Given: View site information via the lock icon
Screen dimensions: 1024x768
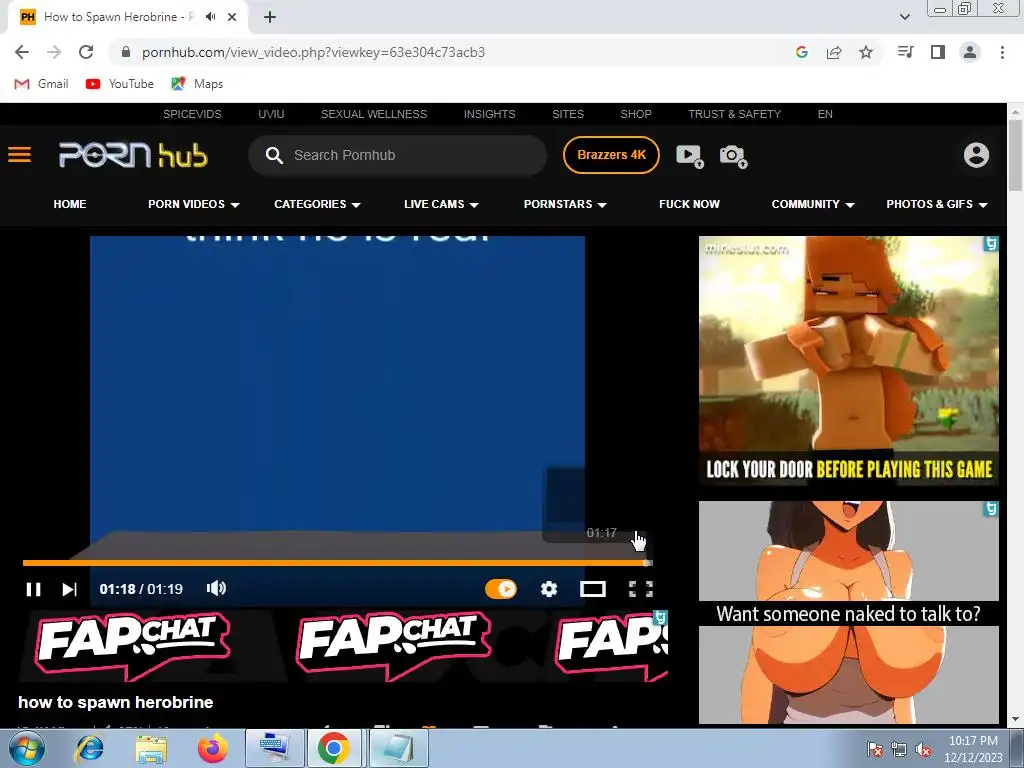Looking at the screenshot, I should click(x=126, y=52).
